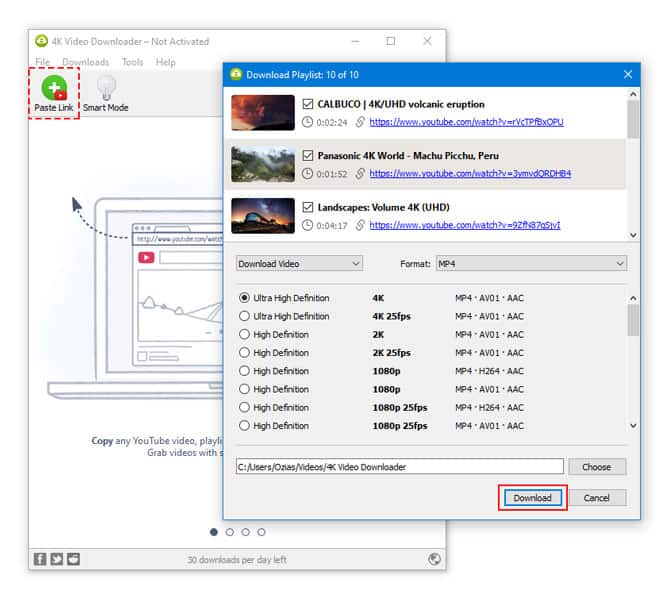
Task: Click the playlist scrollbar thumb
Action: 633,119
